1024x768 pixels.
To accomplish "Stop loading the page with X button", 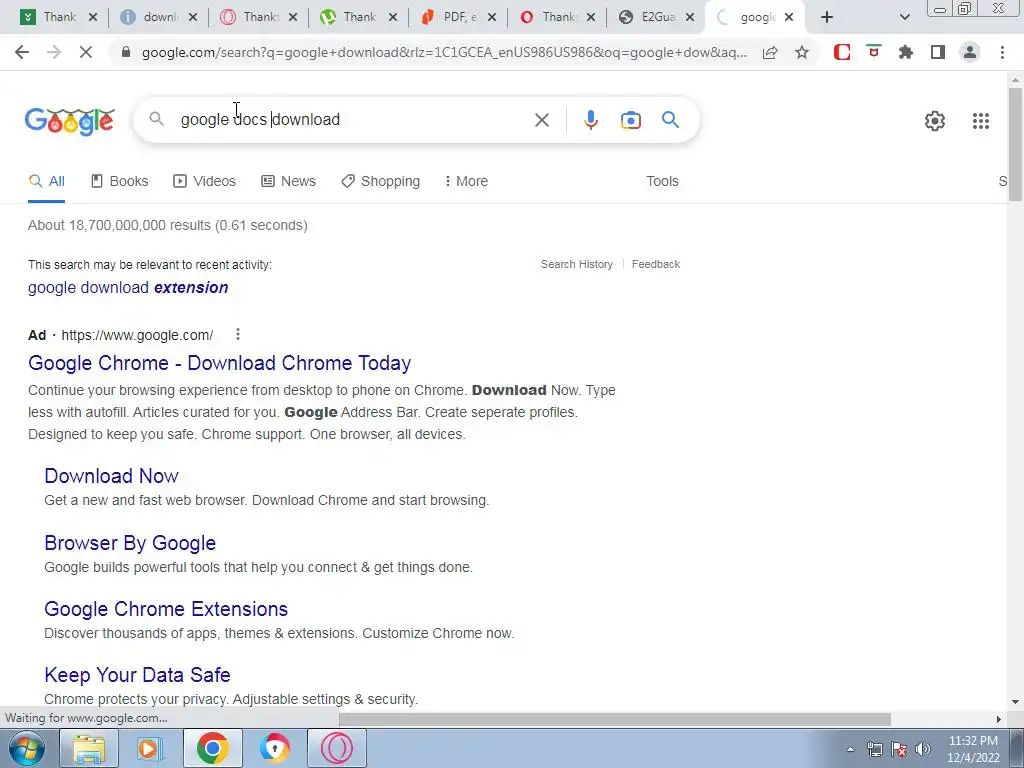I will [x=86, y=52].
